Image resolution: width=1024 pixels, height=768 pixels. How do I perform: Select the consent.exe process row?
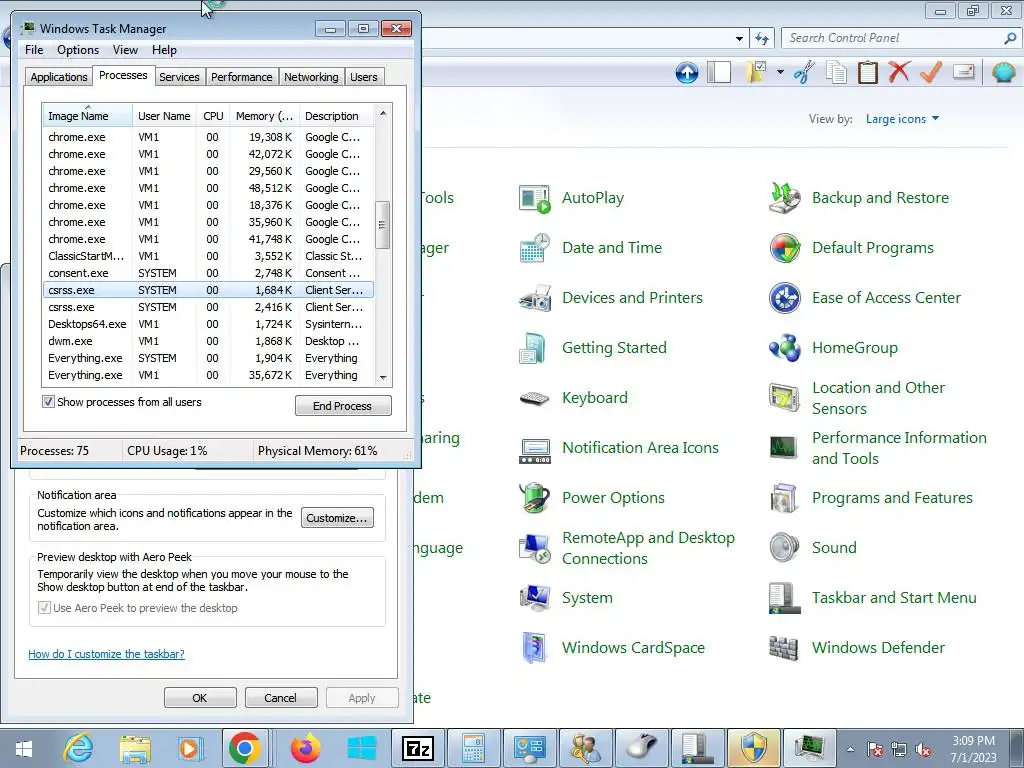point(208,273)
